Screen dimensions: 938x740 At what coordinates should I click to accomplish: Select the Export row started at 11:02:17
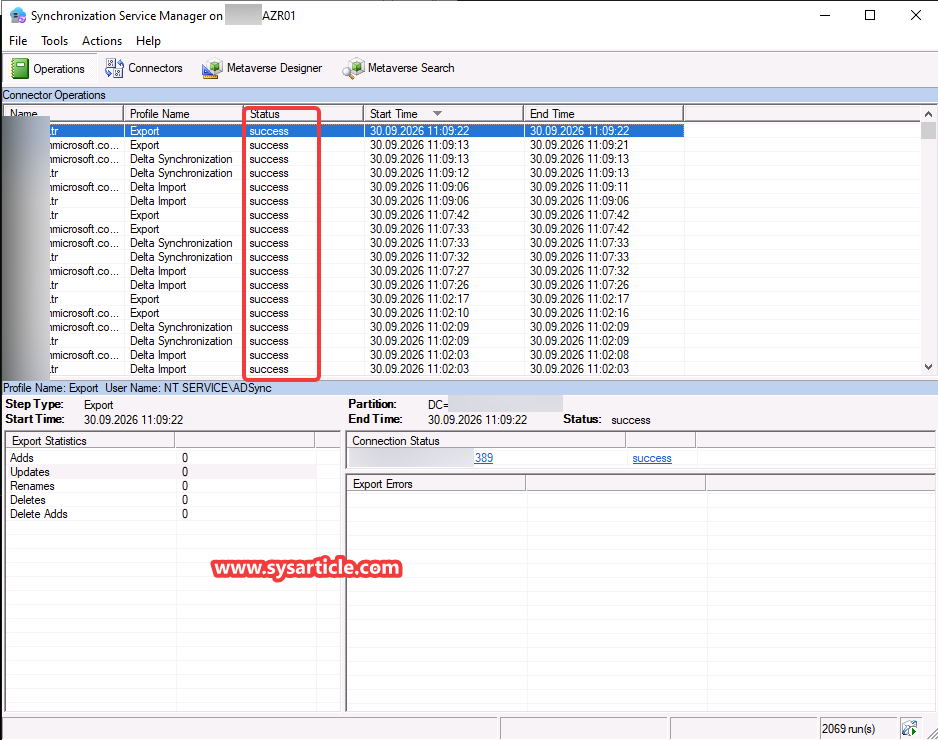click(343, 299)
